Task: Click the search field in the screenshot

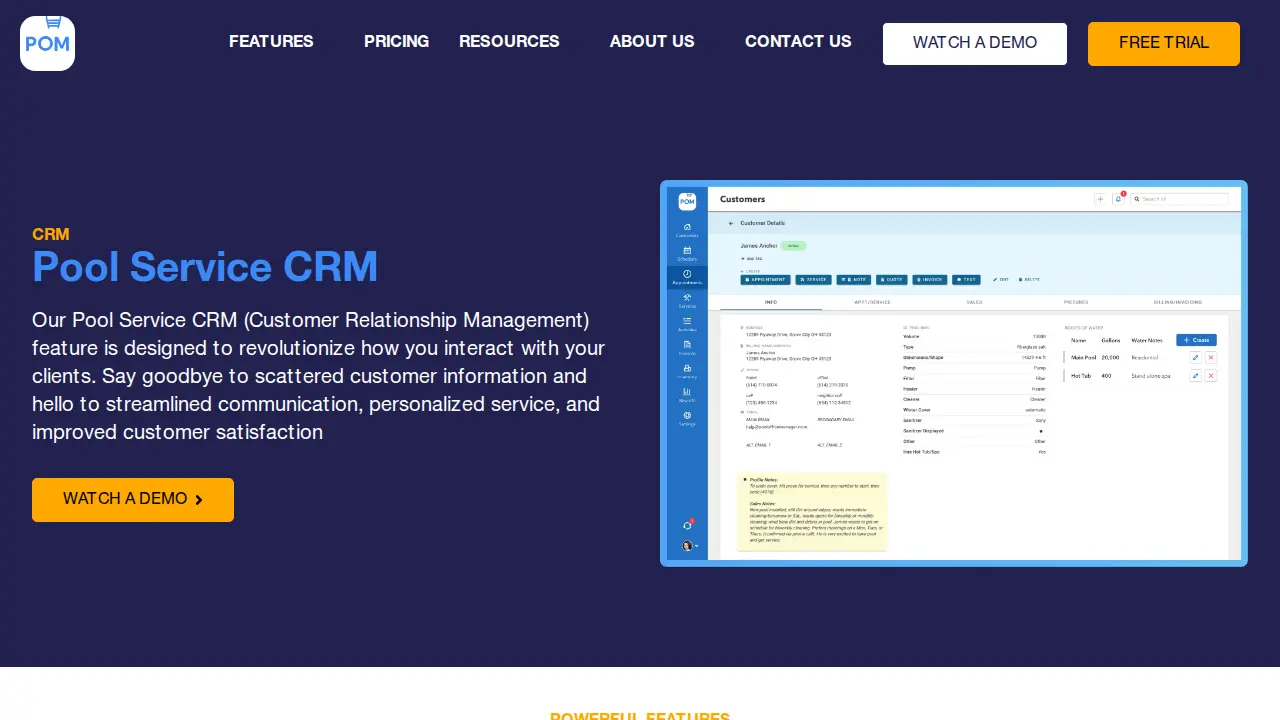Action: click(1180, 199)
